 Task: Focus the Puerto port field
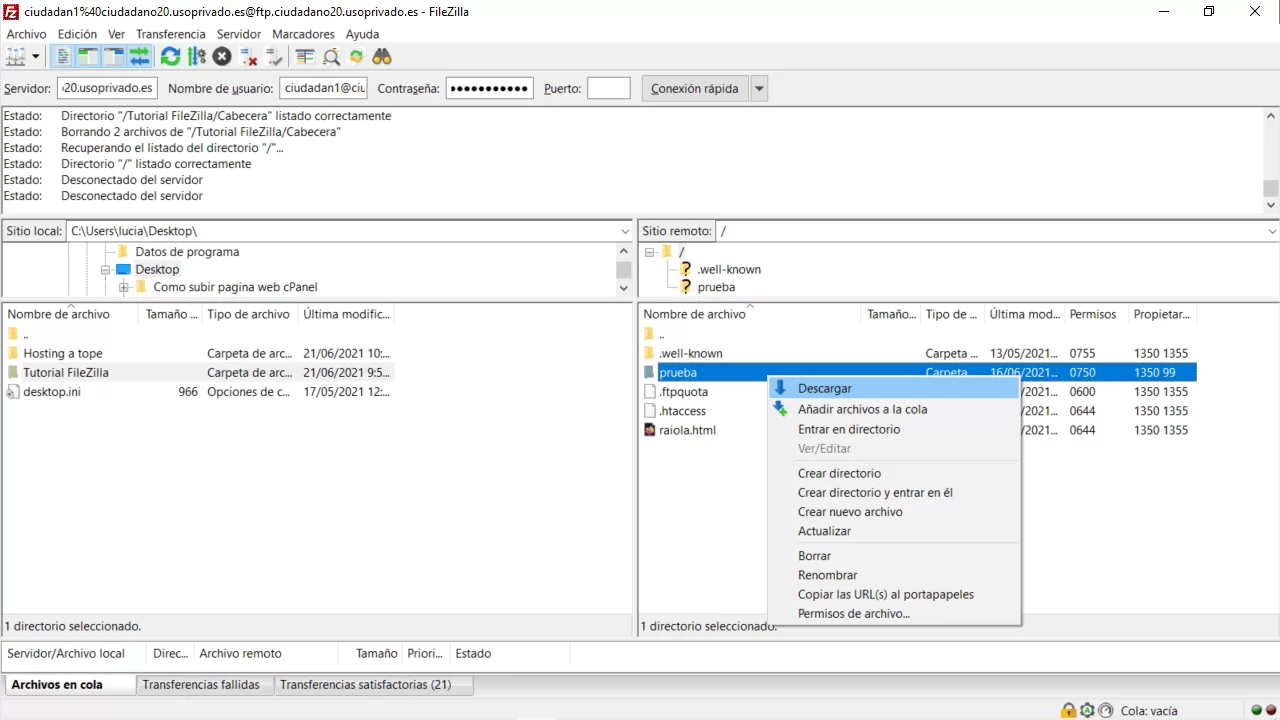[x=609, y=88]
